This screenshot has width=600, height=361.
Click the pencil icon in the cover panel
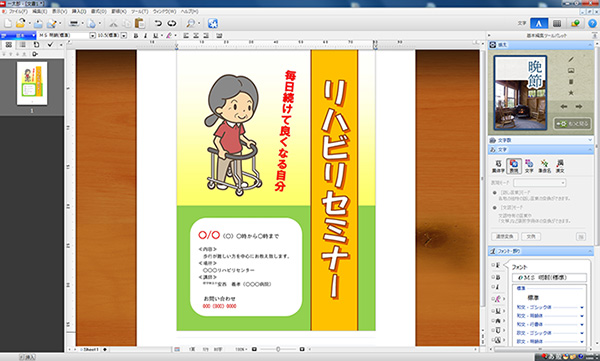pos(571,59)
